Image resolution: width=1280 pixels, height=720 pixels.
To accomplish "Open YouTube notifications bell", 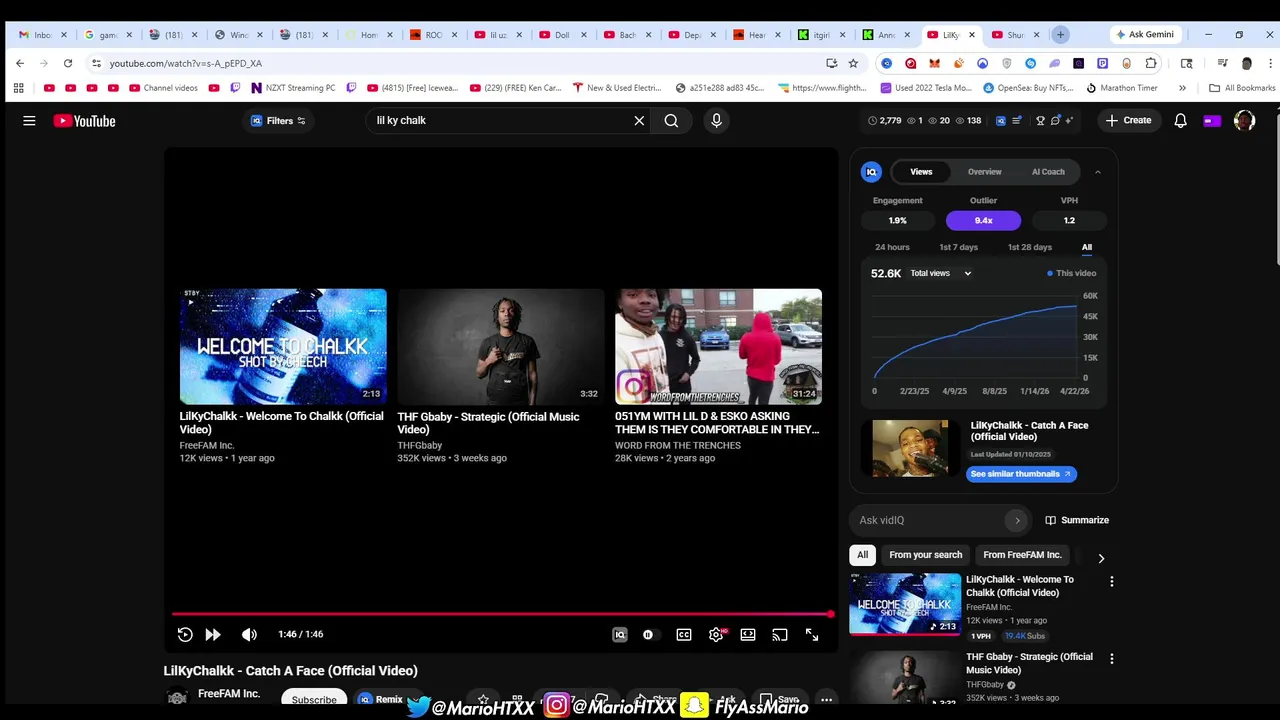I will point(1180,121).
